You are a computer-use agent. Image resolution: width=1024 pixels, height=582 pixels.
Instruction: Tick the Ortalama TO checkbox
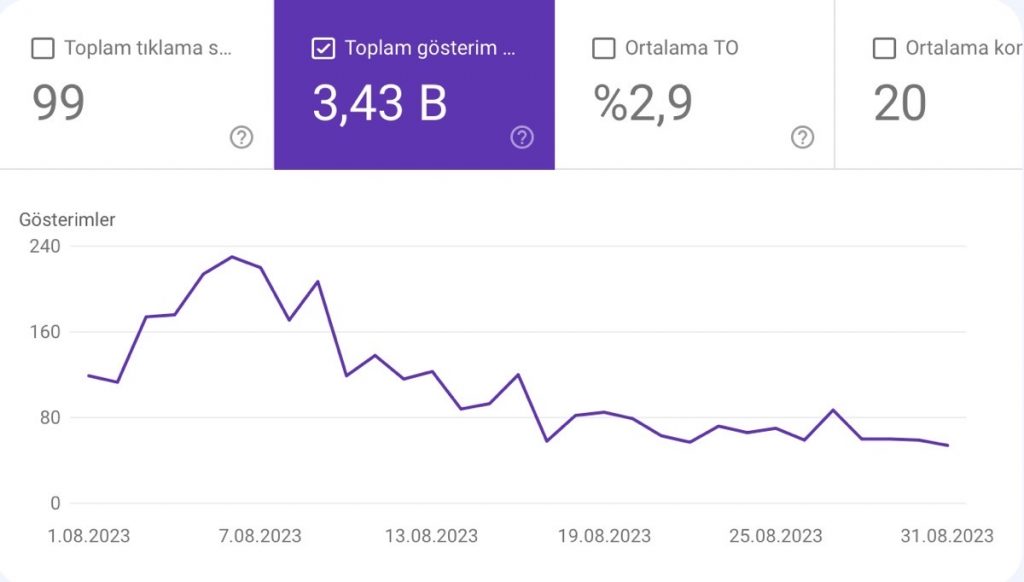coord(604,48)
